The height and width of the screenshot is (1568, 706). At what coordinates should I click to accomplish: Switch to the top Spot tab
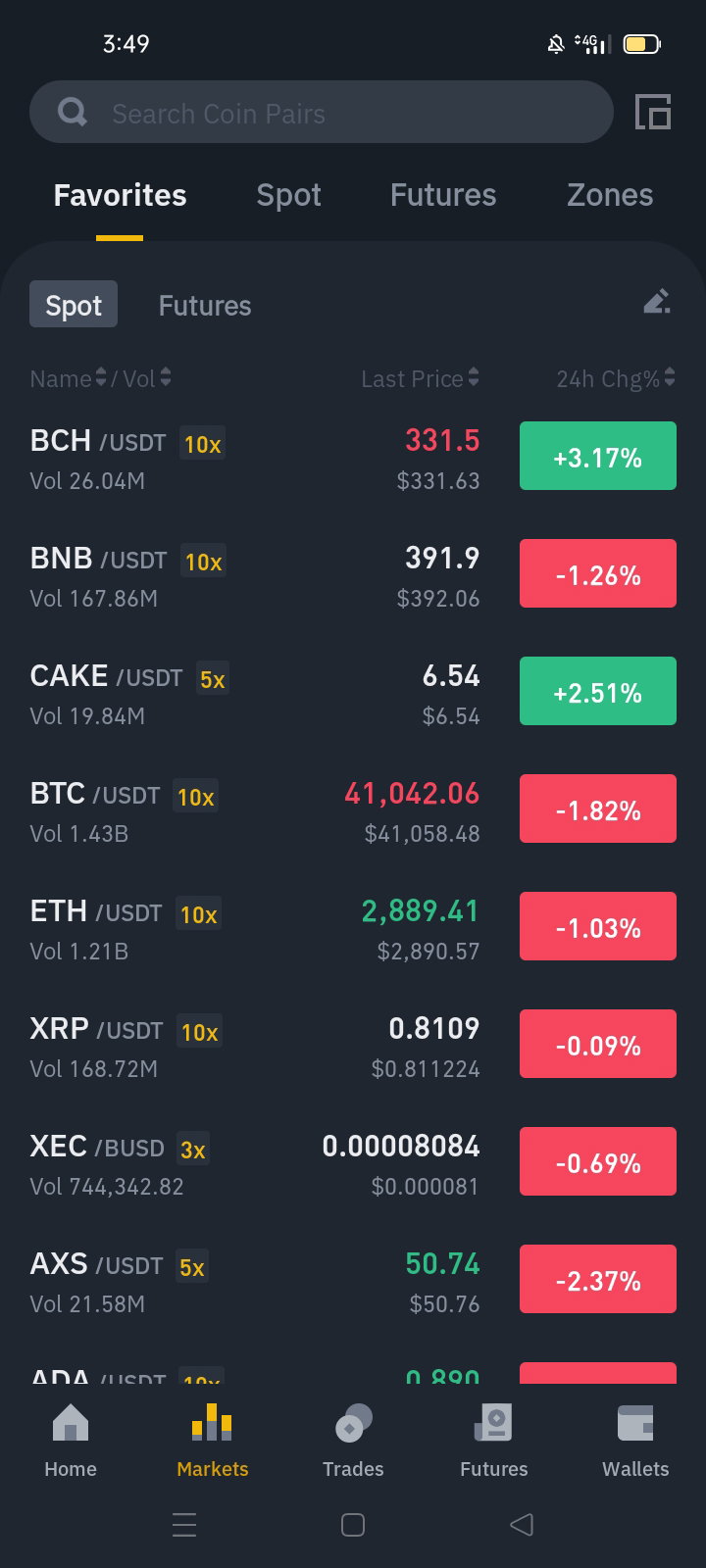(288, 195)
